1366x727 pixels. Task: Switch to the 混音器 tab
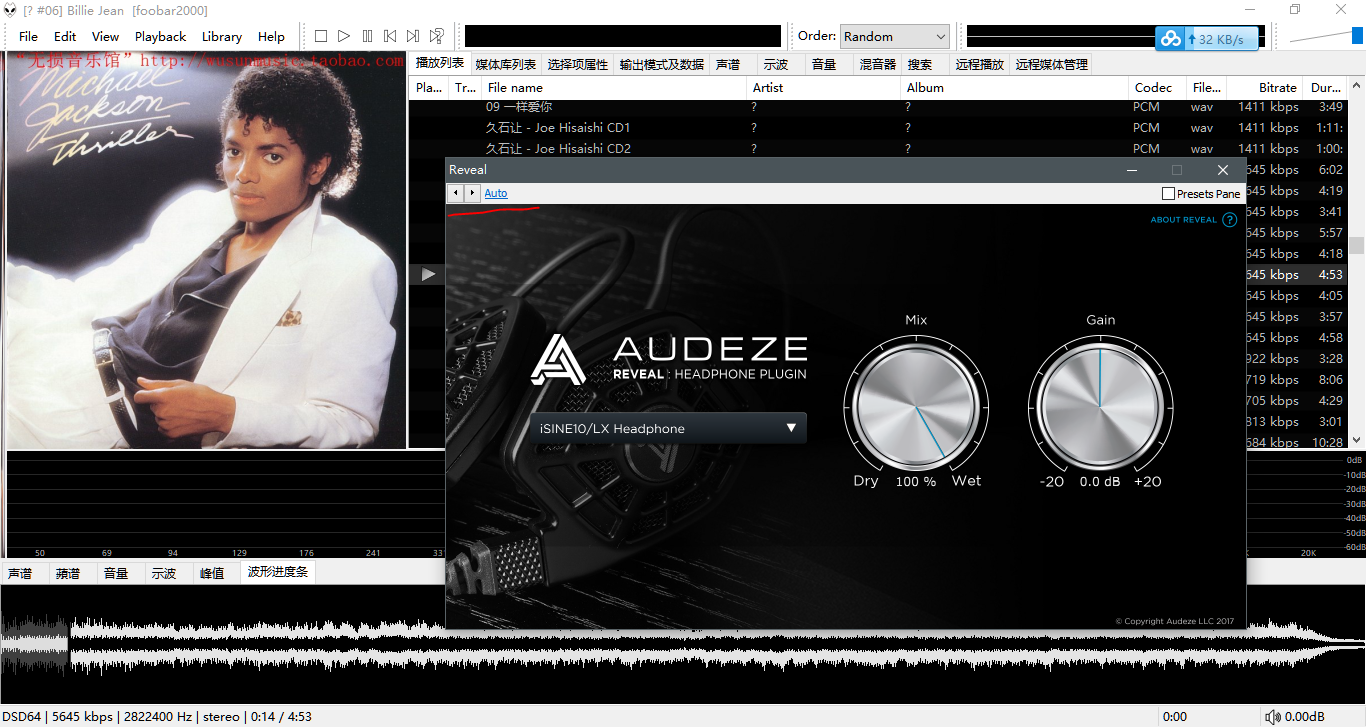click(877, 64)
